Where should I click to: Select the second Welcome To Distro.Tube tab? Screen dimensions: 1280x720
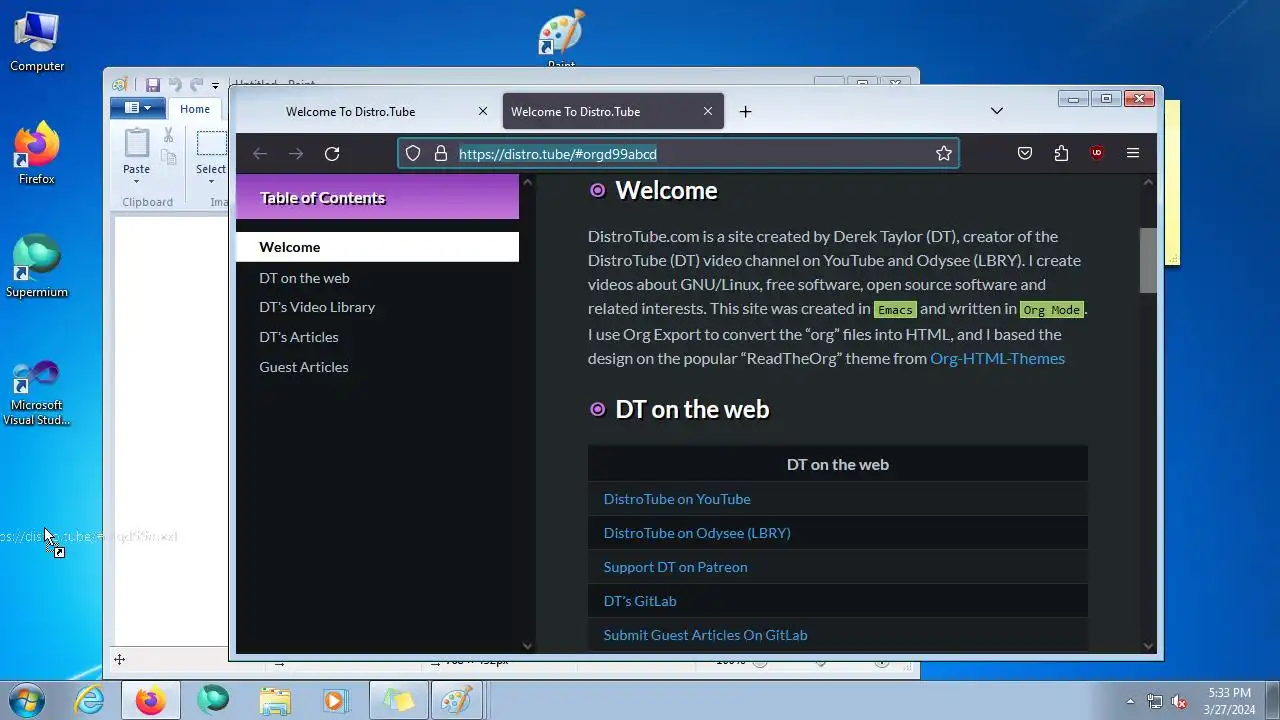click(x=613, y=111)
